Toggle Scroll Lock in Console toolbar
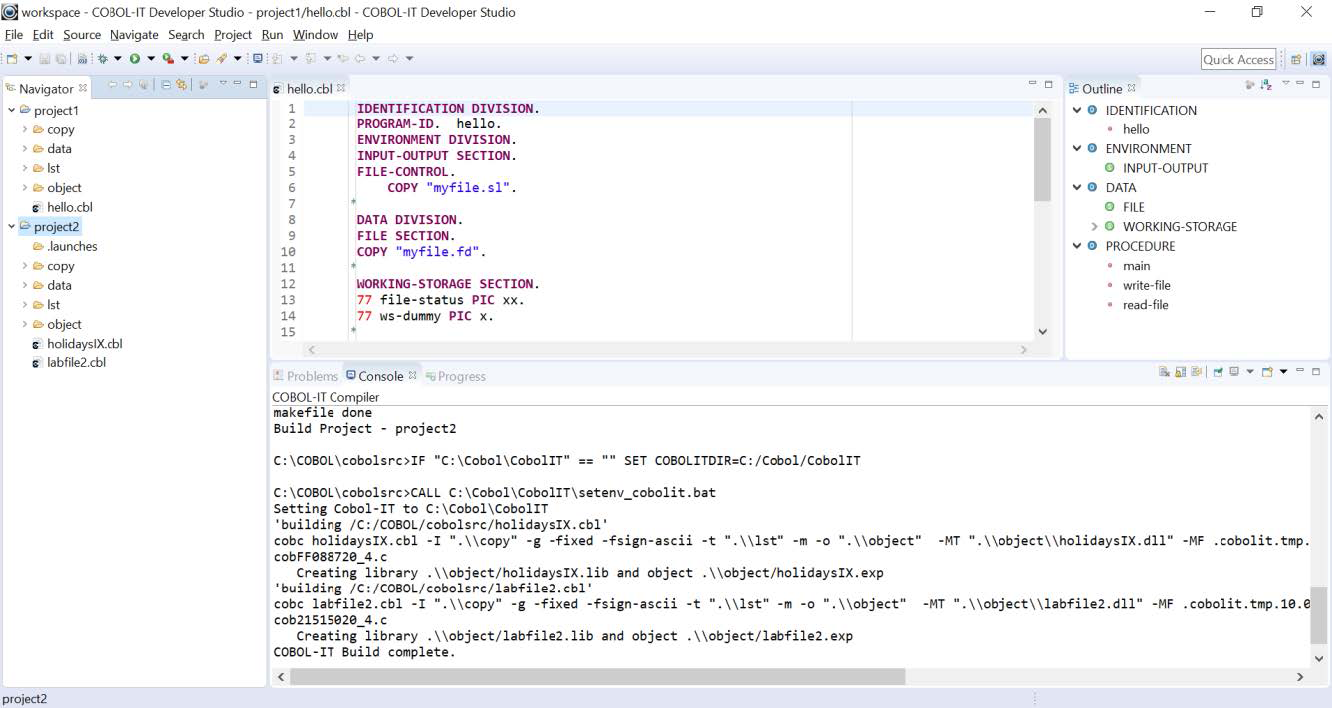This screenshot has height=708, width=1332. [1180, 372]
